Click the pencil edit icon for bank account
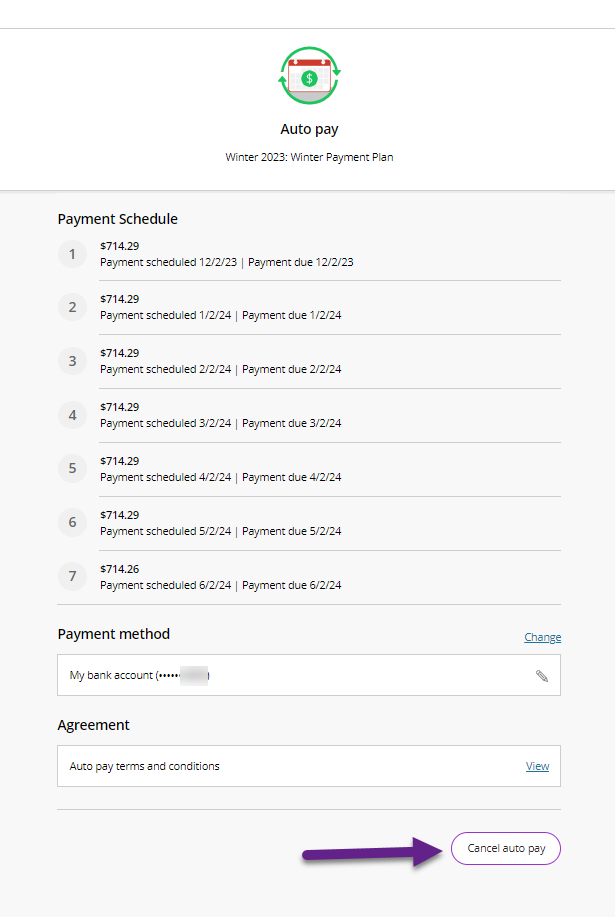The height and width of the screenshot is (917, 615). (542, 676)
